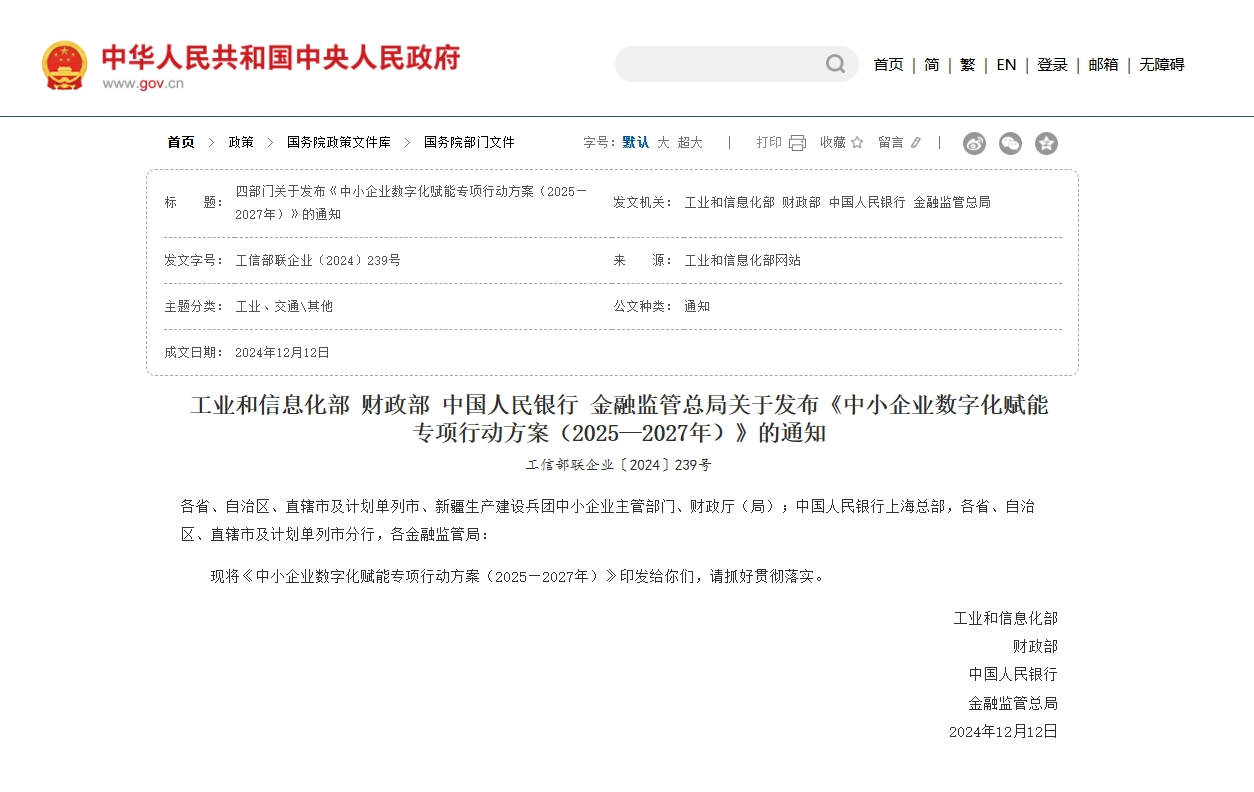
Task: Click topic category 工业、交通\其他
Action: click(x=284, y=307)
